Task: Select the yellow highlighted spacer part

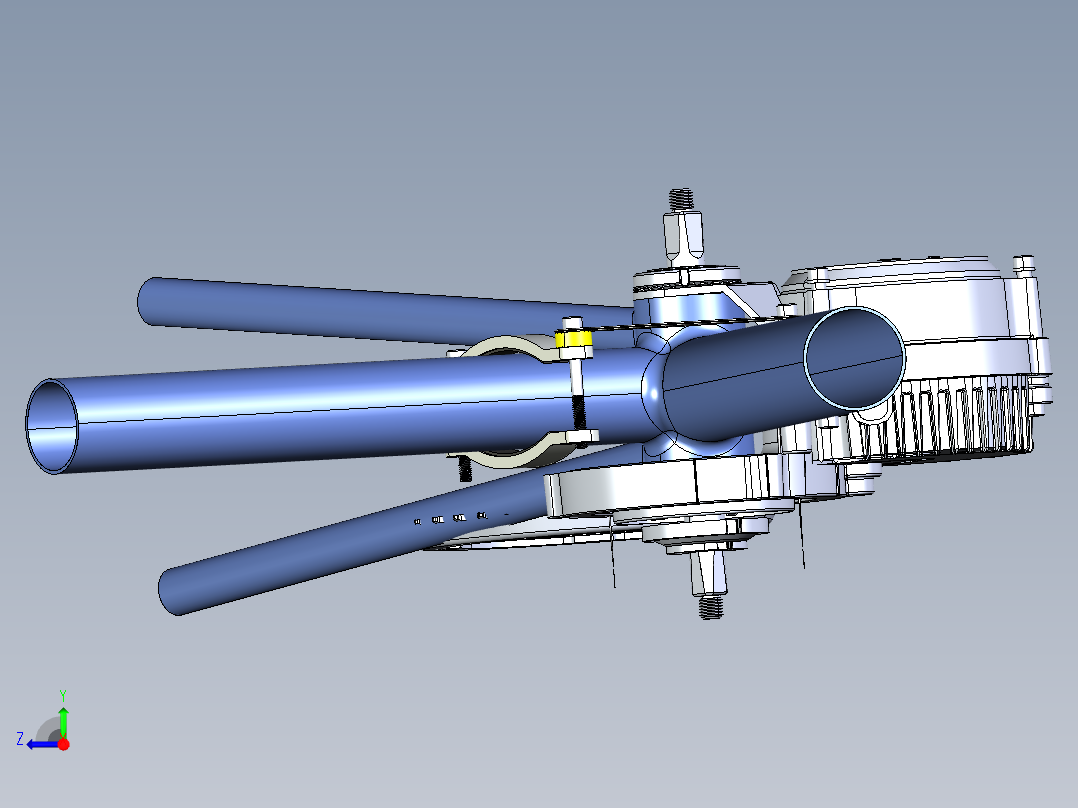Action: (x=573, y=340)
